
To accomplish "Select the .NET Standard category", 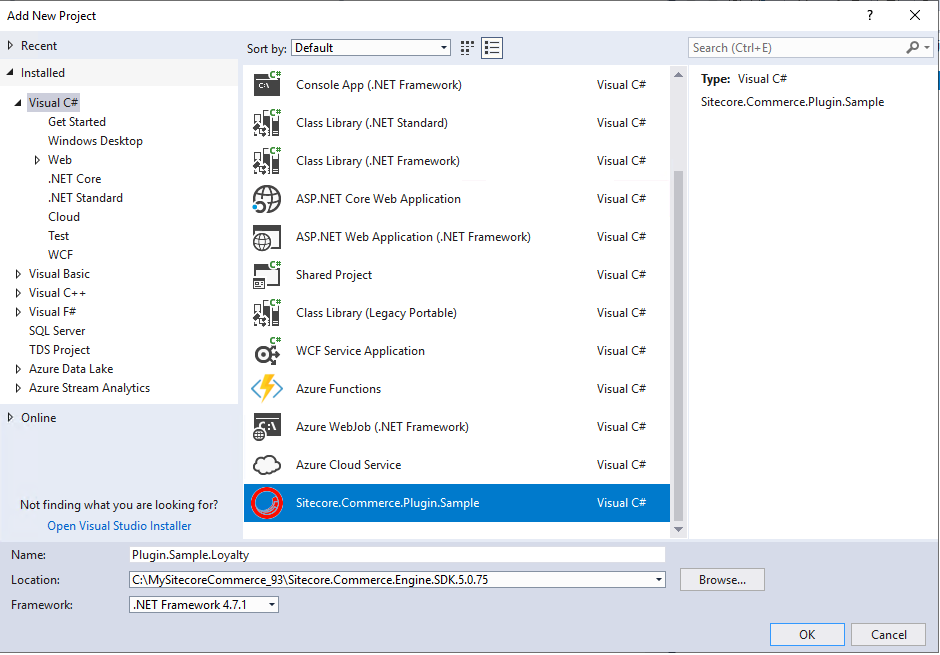I will point(85,198).
